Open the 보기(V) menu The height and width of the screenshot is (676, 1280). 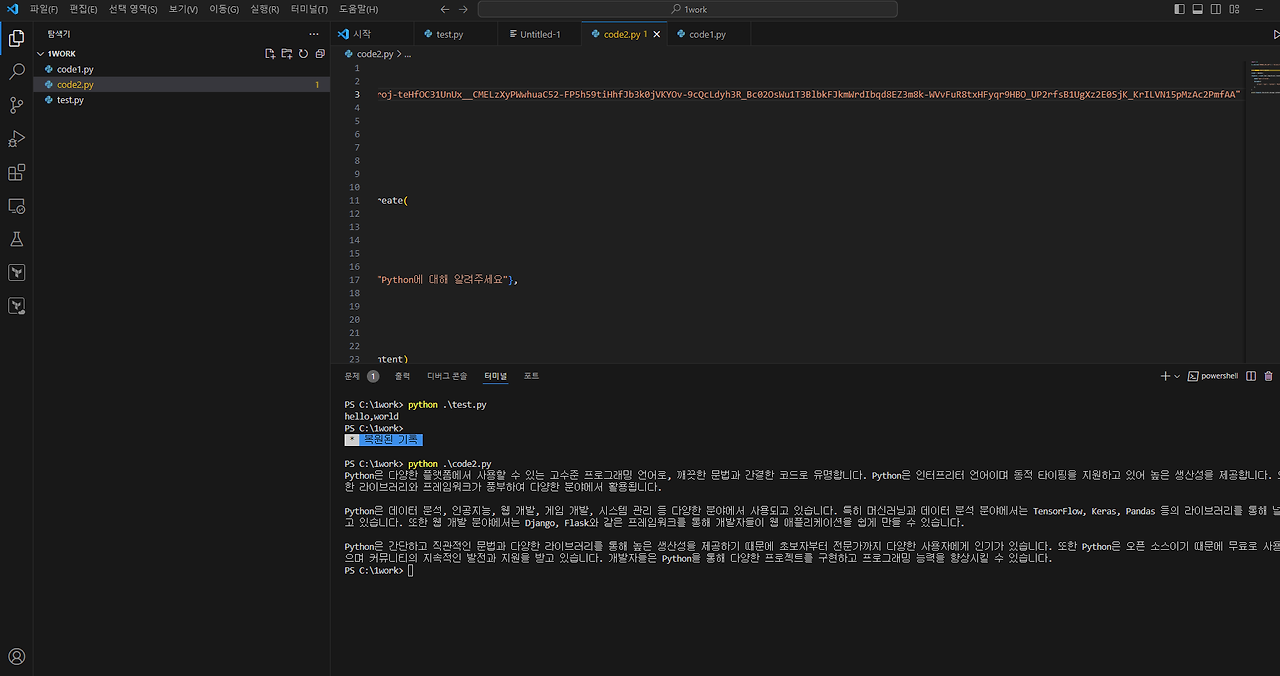coord(183,9)
